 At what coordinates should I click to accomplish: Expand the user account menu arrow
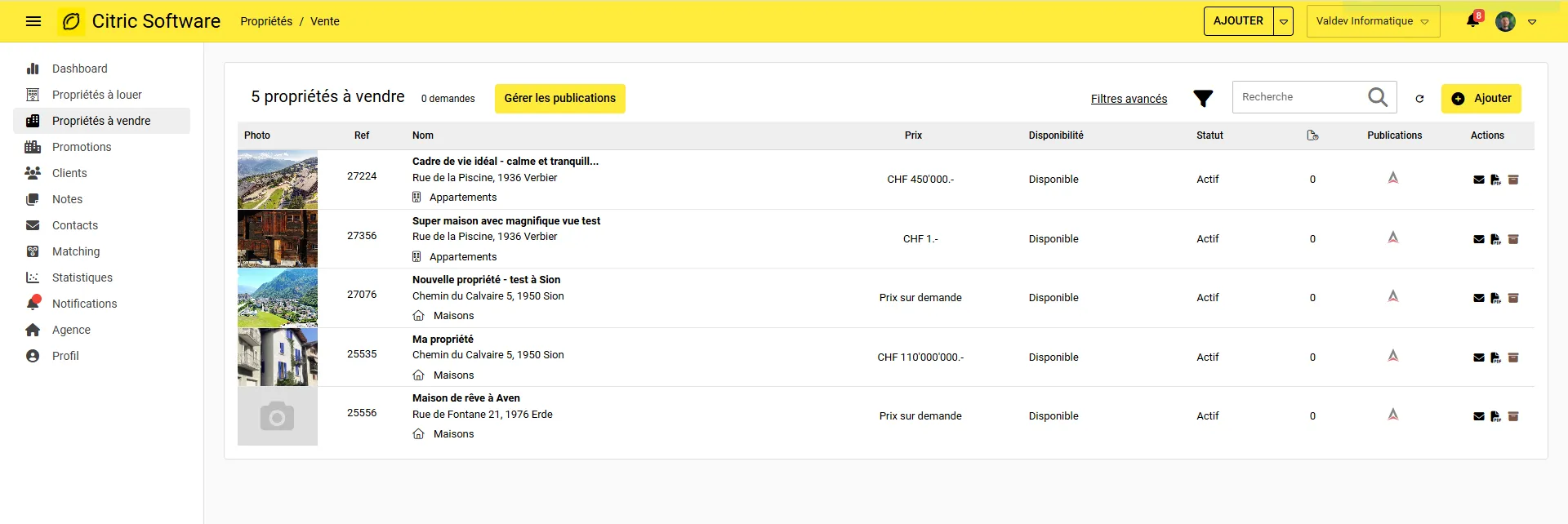click(1532, 22)
